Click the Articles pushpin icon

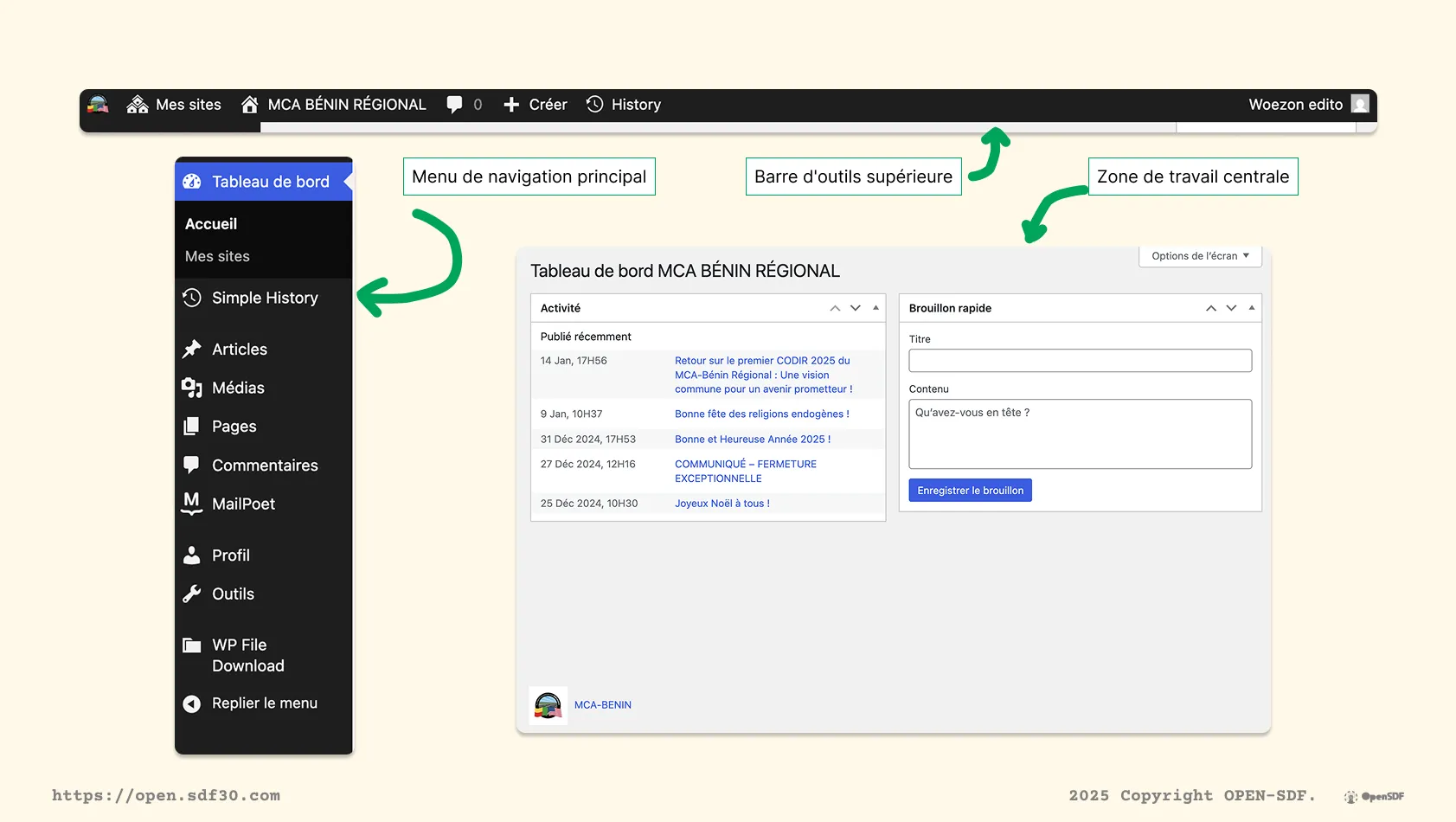point(192,350)
